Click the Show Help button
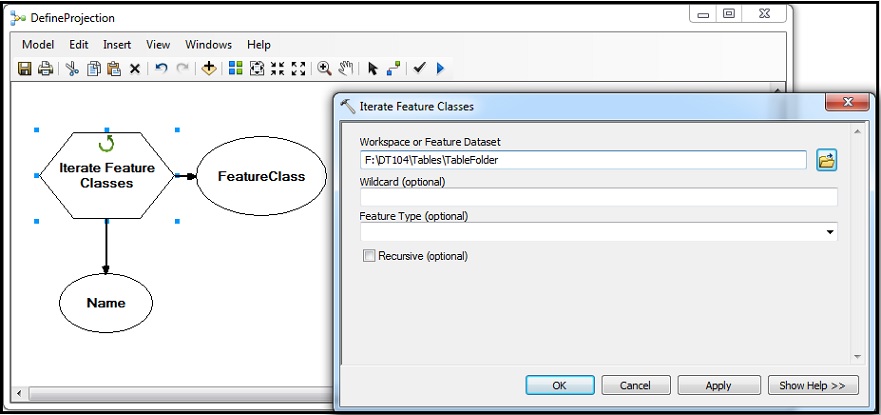 [813, 385]
